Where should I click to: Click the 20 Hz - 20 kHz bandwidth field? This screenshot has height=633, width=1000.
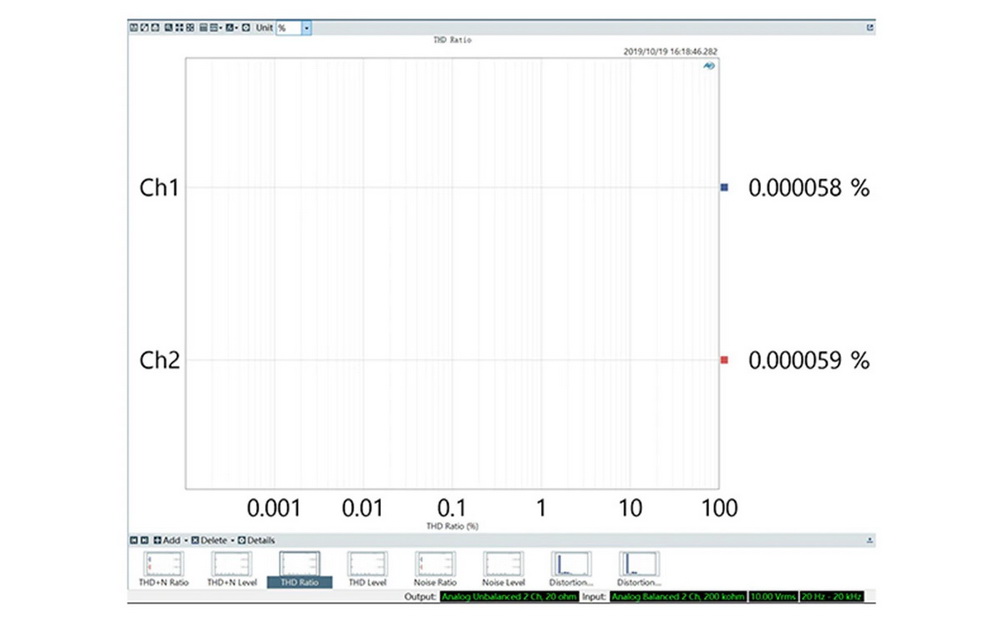[830, 596]
